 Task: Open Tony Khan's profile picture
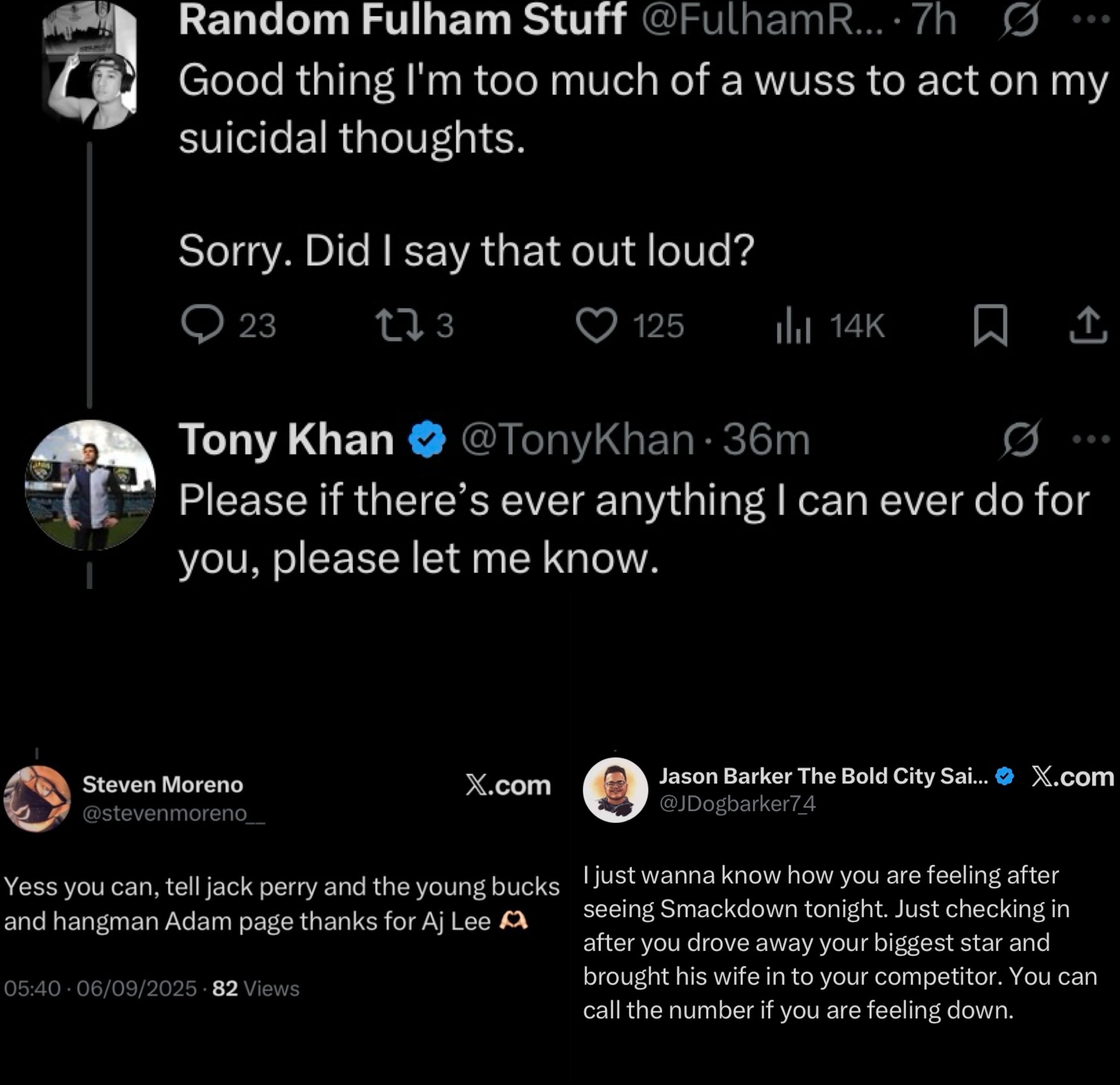(x=90, y=486)
